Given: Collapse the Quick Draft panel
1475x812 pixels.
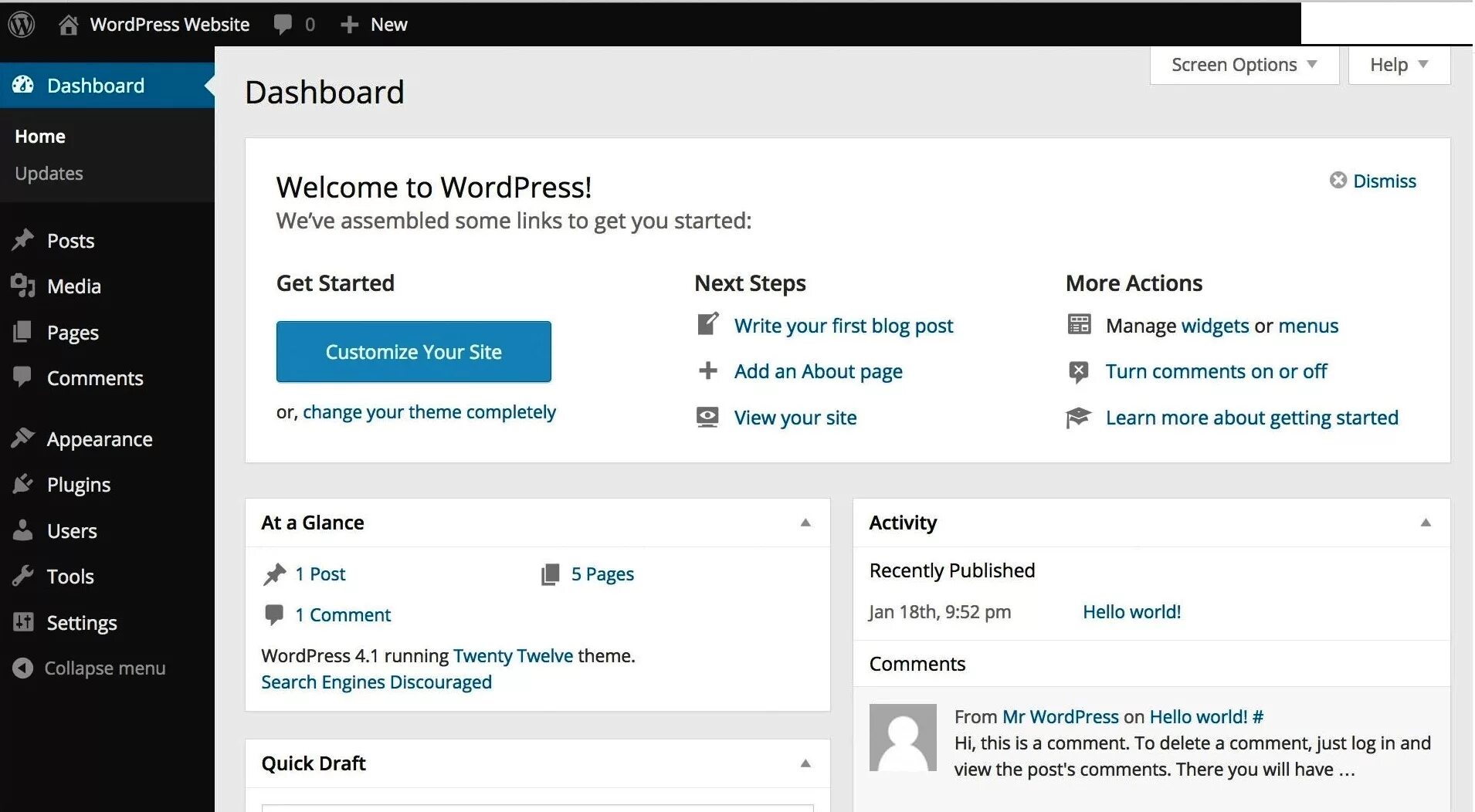Looking at the screenshot, I should point(805,763).
